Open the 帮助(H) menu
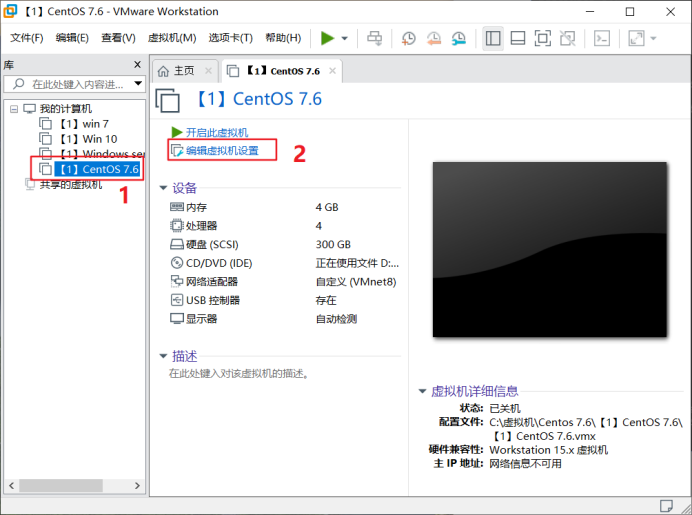The height and width of the screenshot is (515, 692). point(283,38)
